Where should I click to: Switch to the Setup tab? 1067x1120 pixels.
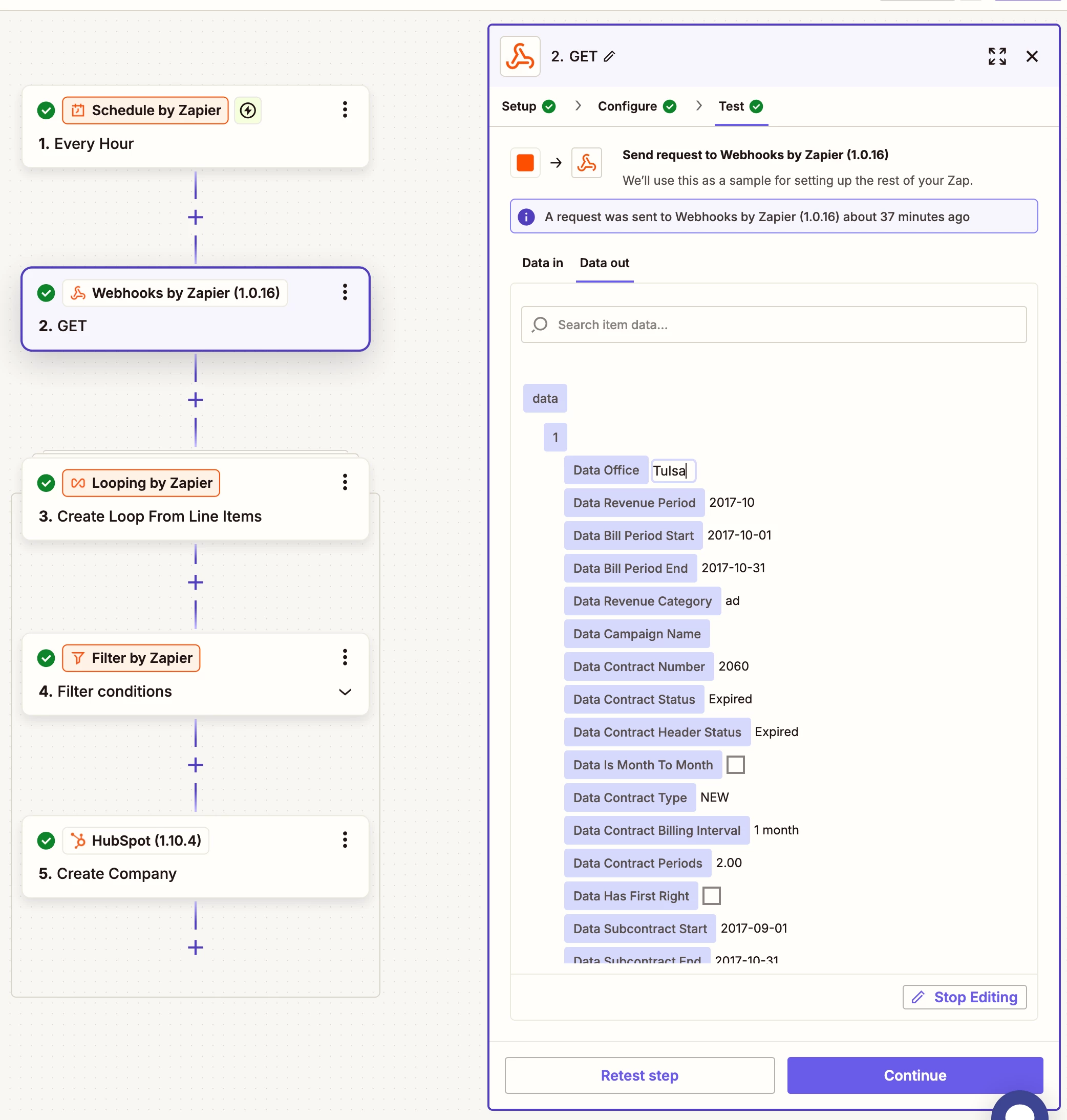pos(528,106)
